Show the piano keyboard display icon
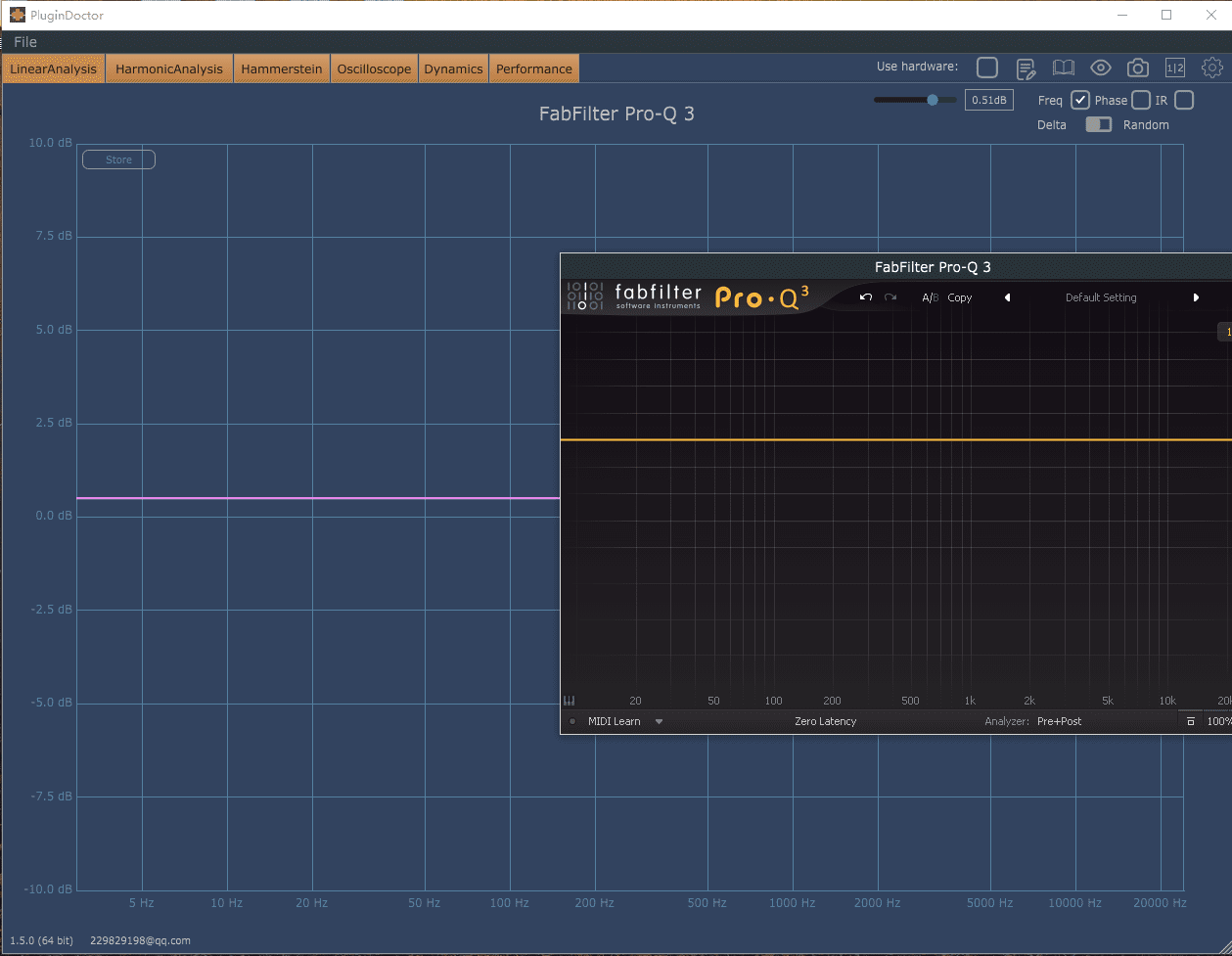The image size is (1232, 956). tap(570, 701)
